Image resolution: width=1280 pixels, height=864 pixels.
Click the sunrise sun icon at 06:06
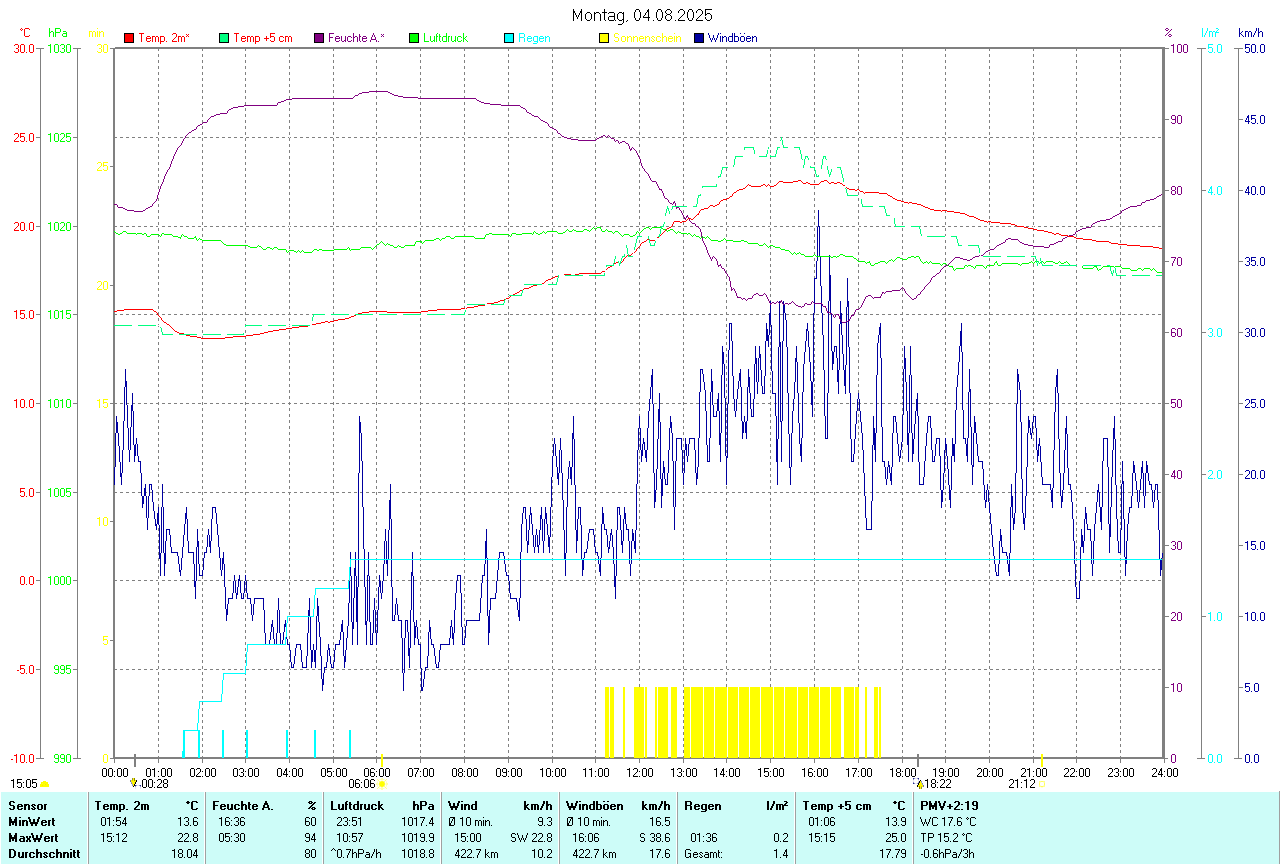coord(382,785)
